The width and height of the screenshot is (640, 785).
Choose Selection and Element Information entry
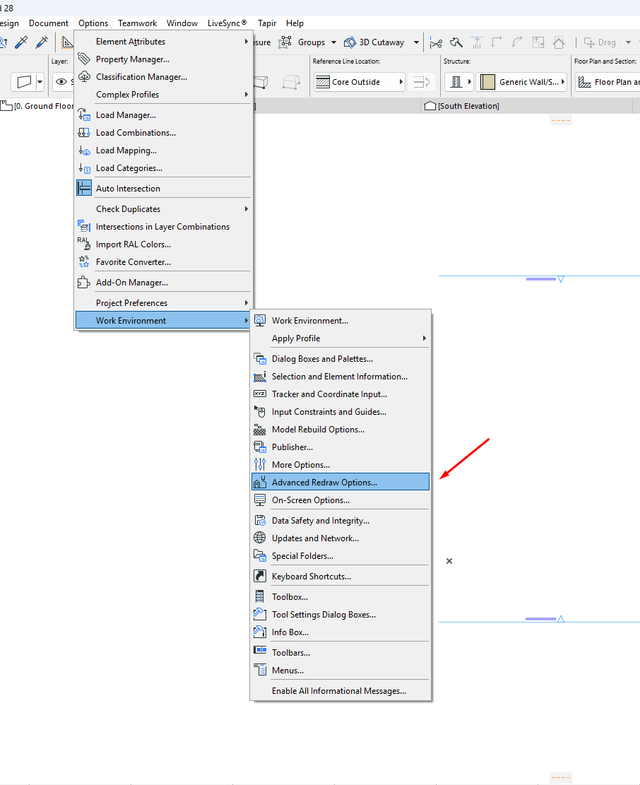pos(341,376)
